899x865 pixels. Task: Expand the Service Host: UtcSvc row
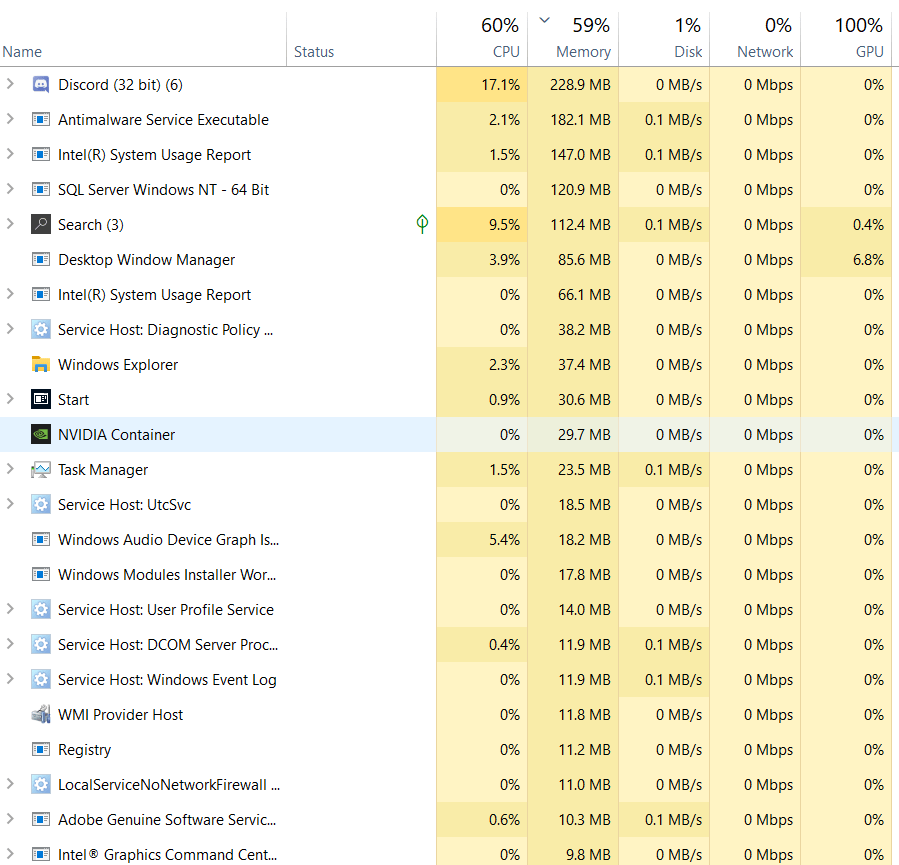tap(10, 504)
